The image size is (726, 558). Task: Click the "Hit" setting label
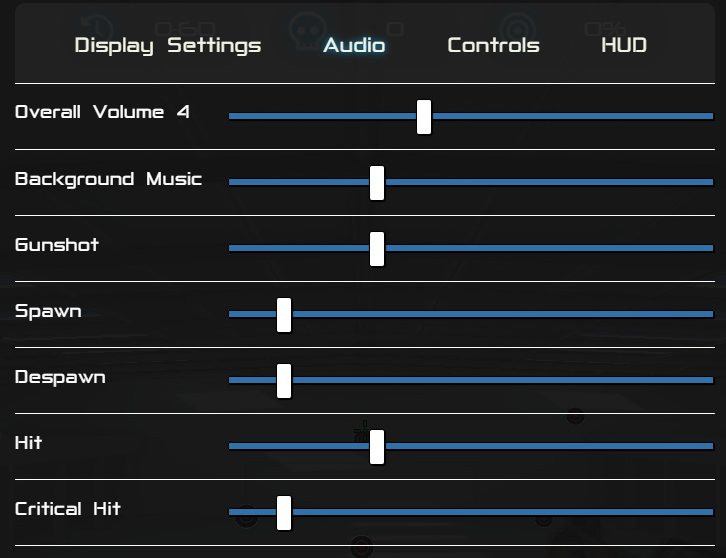click(x=29, y=442)
